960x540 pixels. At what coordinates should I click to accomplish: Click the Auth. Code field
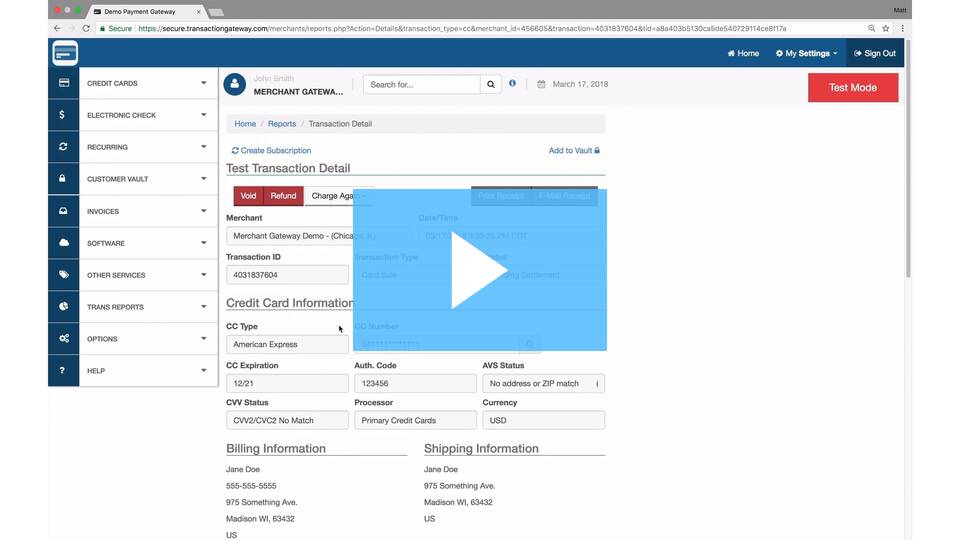pos(415,383)
